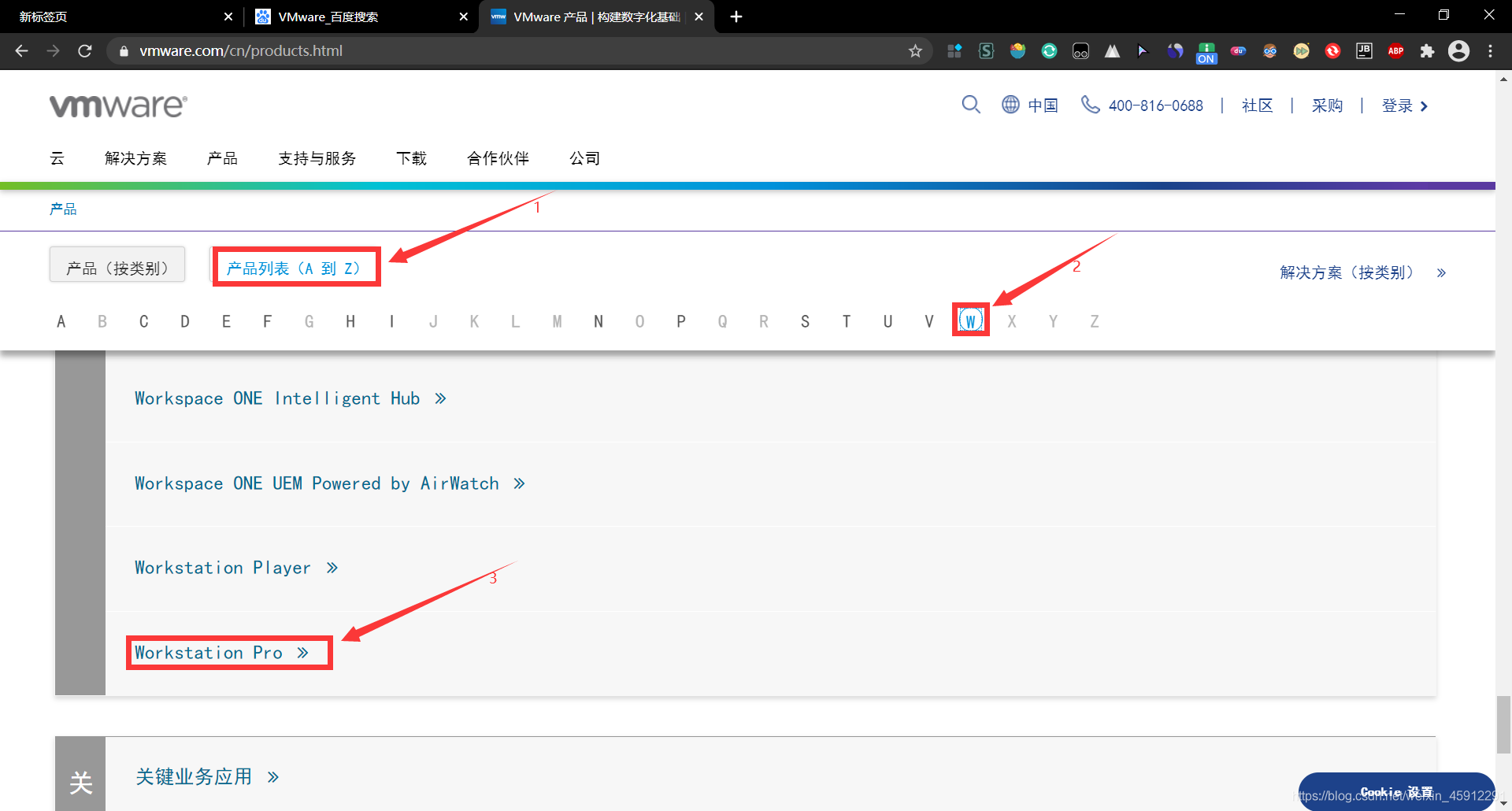Open the 公司 menu
Screen dimensions: 1512x811
click(x=584, y=159)
